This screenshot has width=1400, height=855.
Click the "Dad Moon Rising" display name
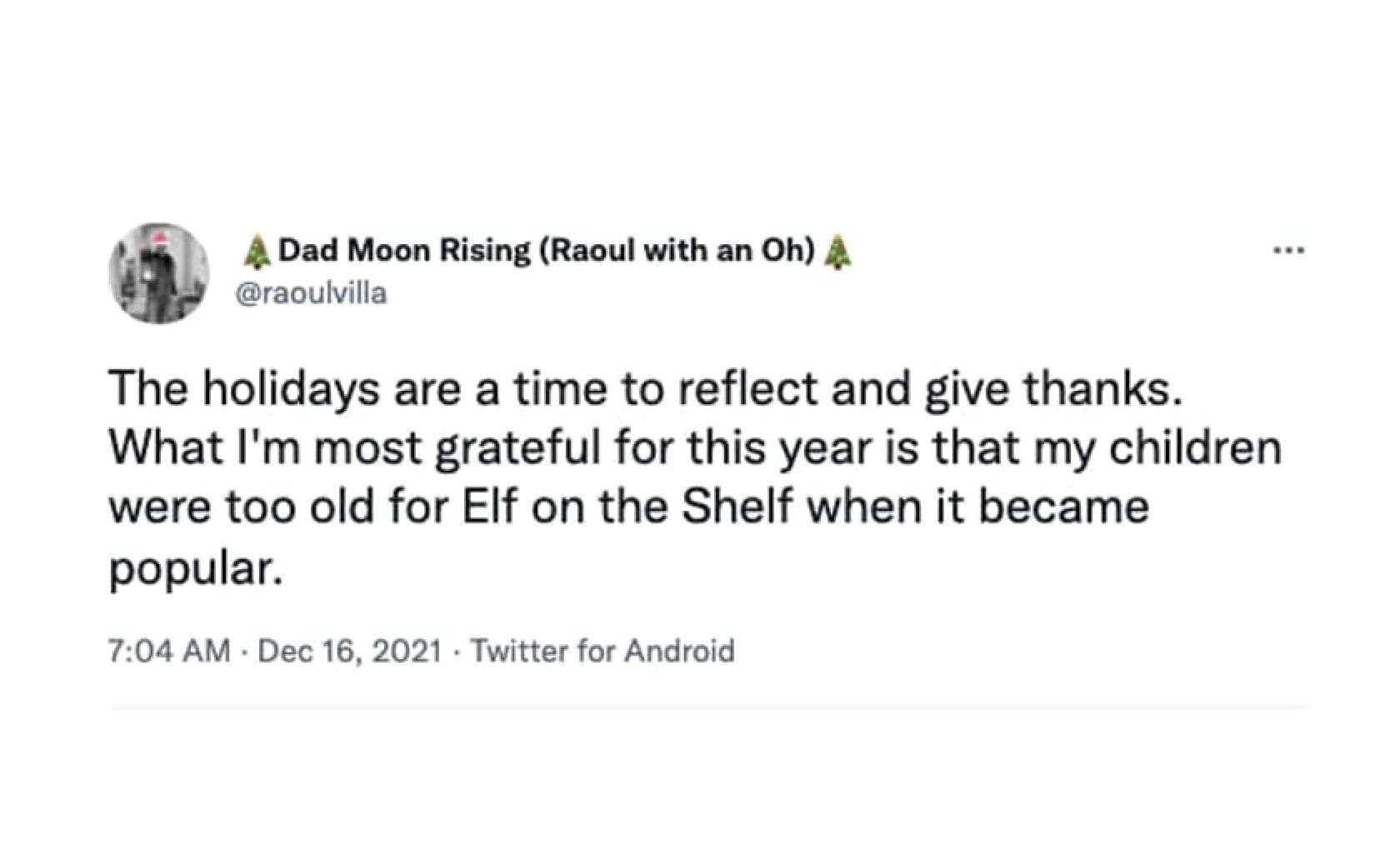point(404,250)
